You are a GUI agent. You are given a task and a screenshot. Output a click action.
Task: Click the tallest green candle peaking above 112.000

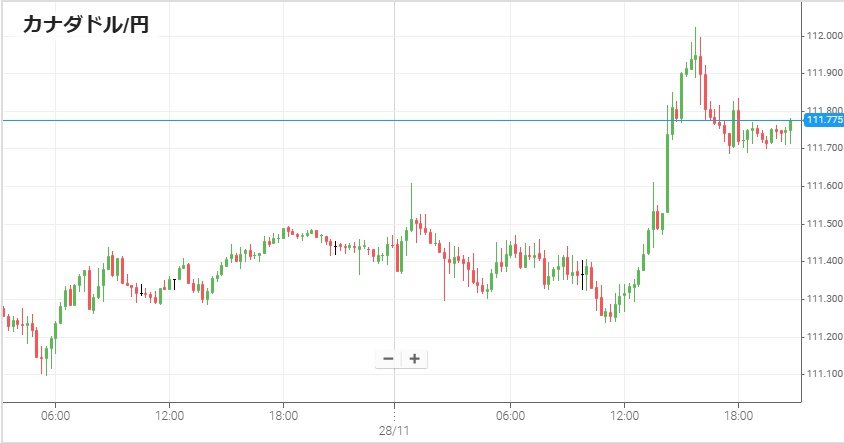coord(695,50)
